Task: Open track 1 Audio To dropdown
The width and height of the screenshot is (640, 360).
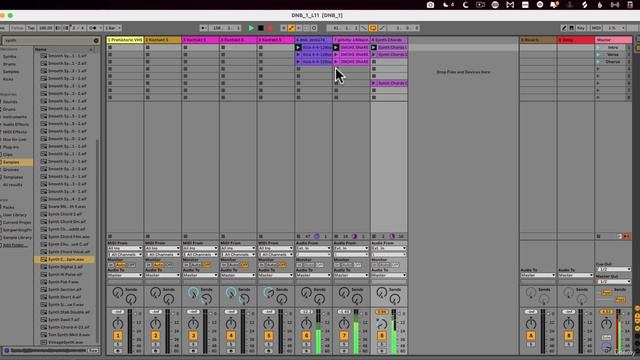Action: 125,276
